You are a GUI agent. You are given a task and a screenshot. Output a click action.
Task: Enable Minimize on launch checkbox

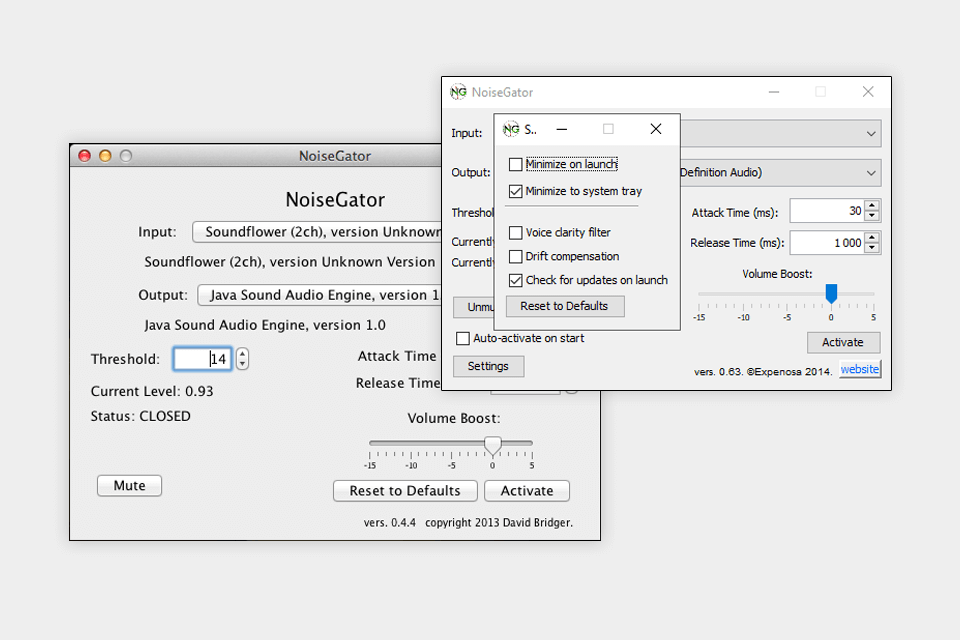pyautogui.click(x=516, y=164)
